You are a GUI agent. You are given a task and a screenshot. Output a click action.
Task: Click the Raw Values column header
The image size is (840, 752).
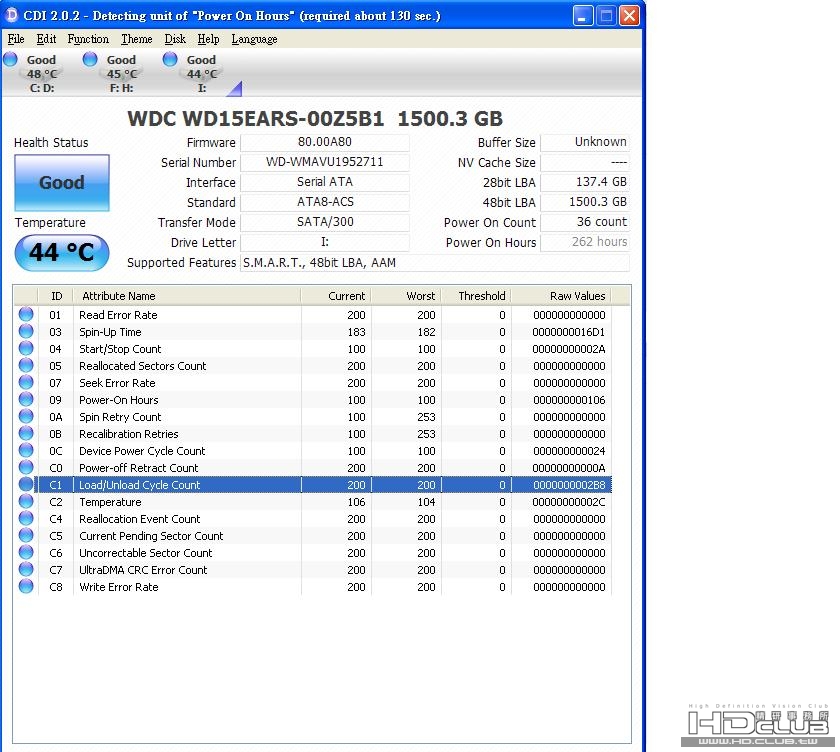[x=561, y=296]
